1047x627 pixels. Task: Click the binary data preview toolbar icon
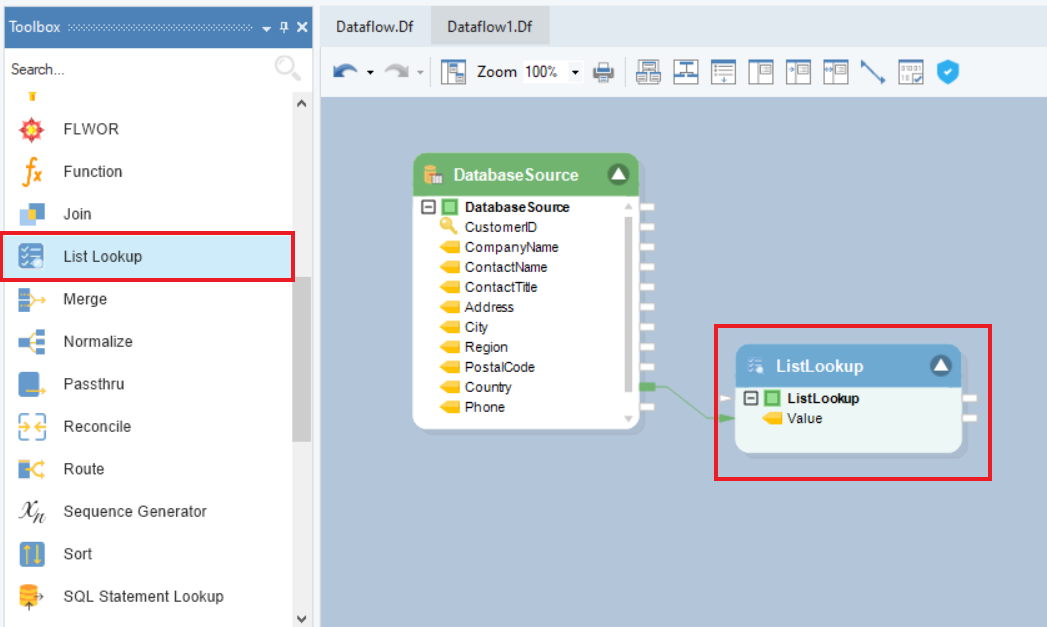911,72
